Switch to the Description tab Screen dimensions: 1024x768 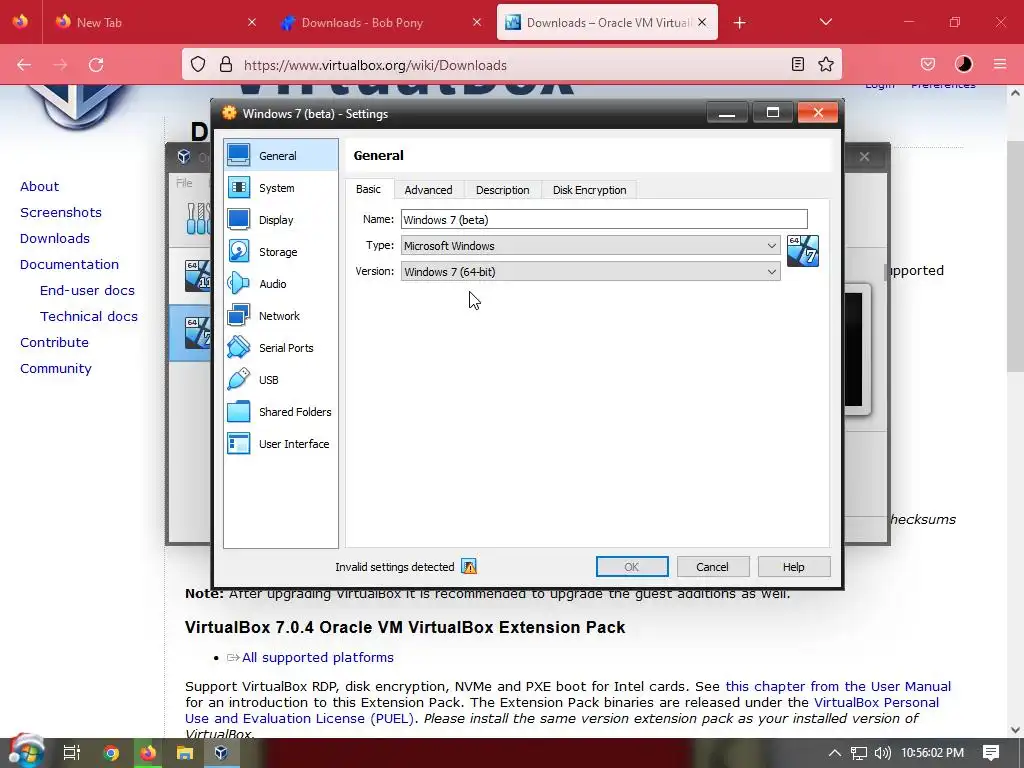pos(503,190)
